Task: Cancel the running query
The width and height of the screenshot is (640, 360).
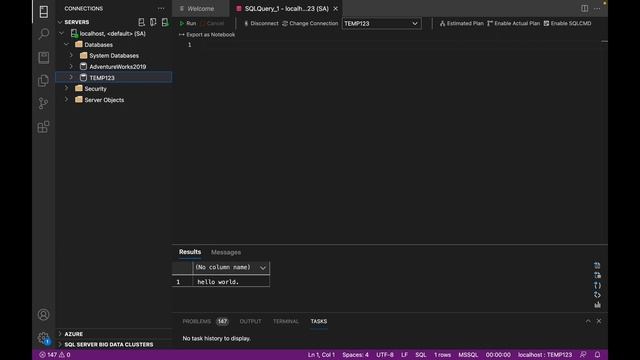Action: (213, 23)
